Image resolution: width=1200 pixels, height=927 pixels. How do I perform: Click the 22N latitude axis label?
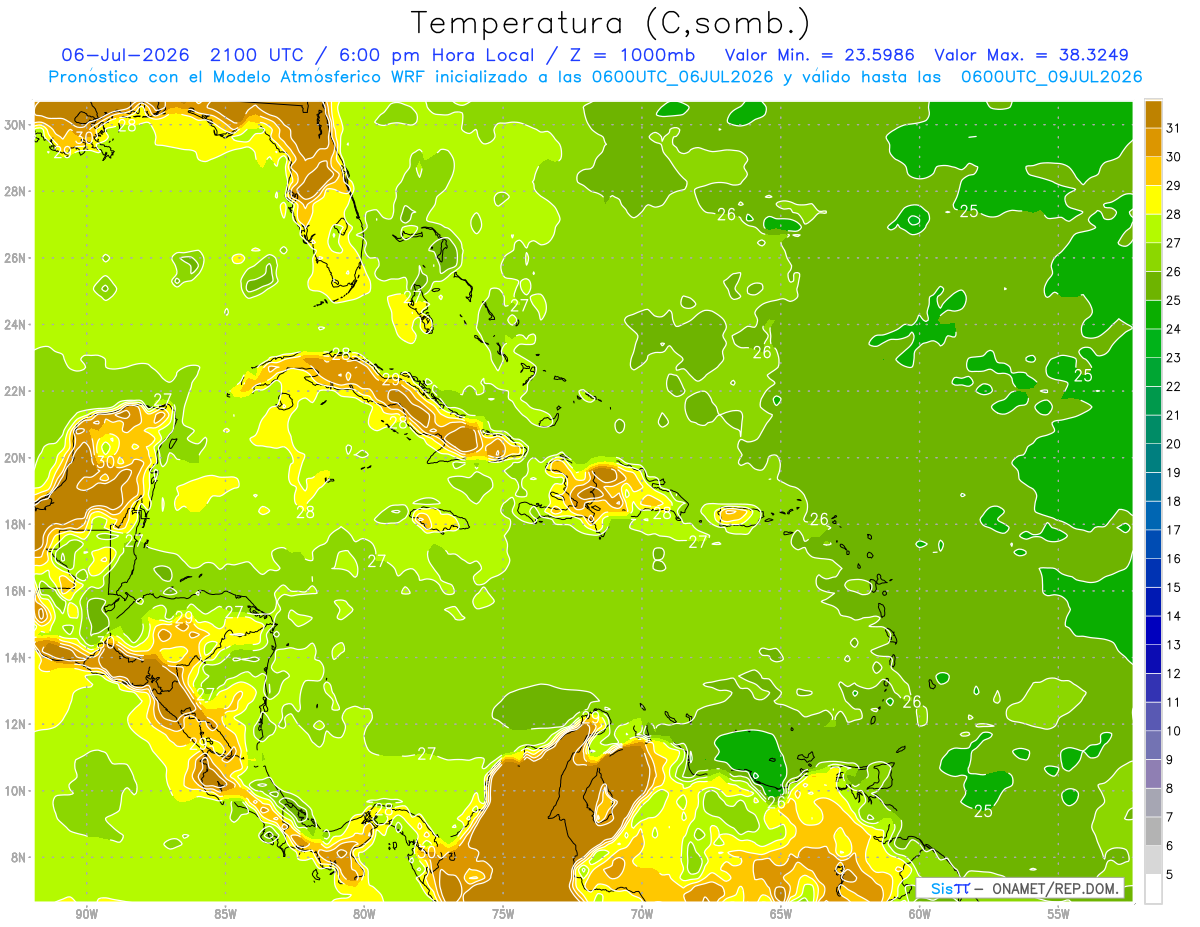(14, 391)
